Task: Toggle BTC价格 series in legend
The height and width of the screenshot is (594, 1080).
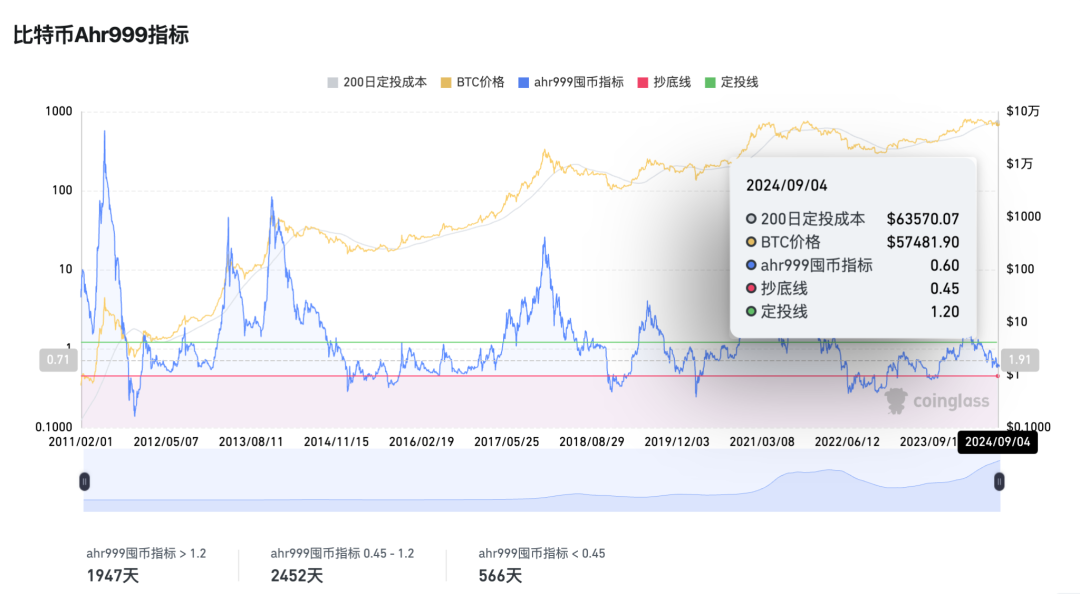Action: point(472,82)
